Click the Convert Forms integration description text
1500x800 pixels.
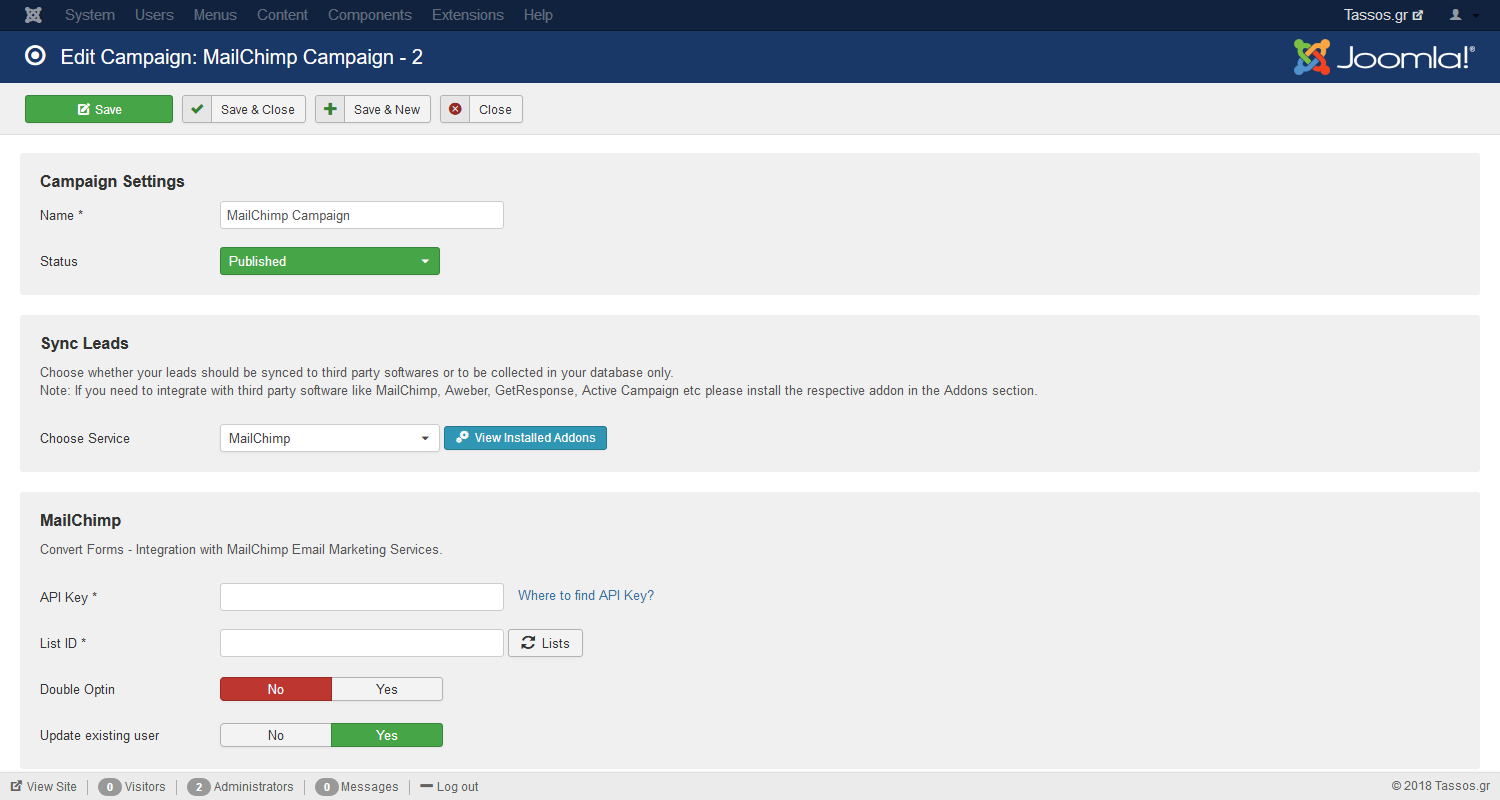coord(241,549)
